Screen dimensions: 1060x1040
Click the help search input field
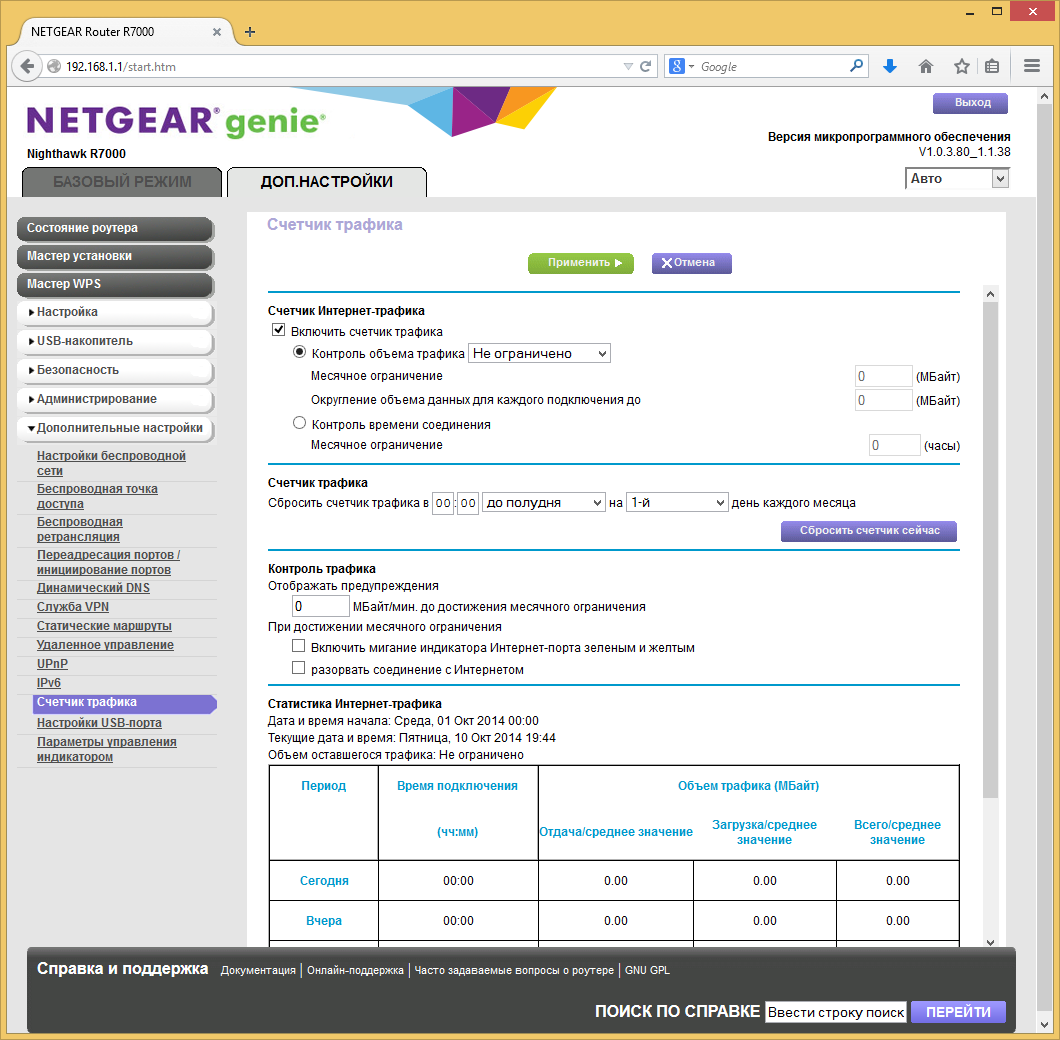tap(836, 1012)
